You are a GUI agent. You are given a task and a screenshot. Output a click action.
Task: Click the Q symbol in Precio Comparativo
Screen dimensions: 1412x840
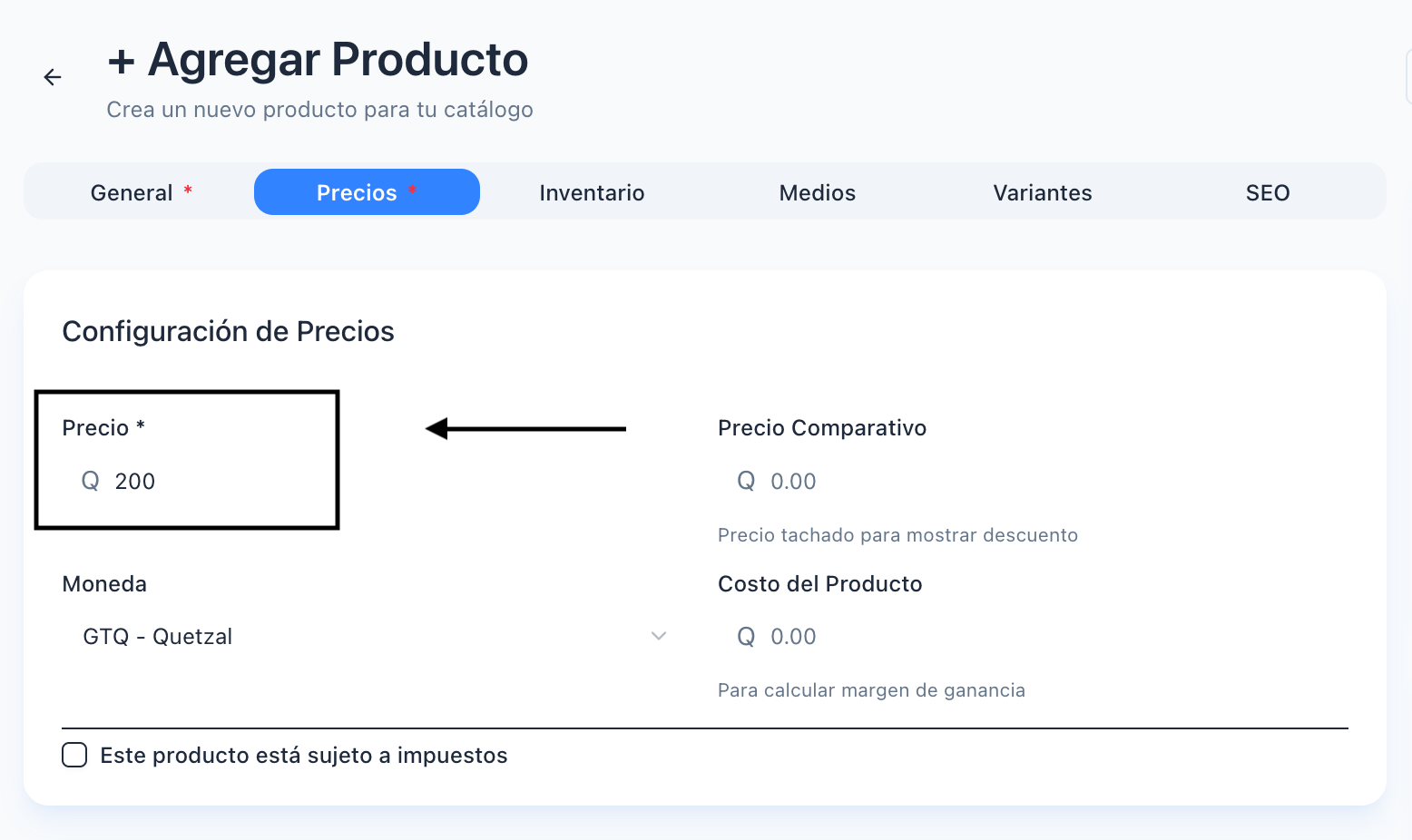click(746, 481)
